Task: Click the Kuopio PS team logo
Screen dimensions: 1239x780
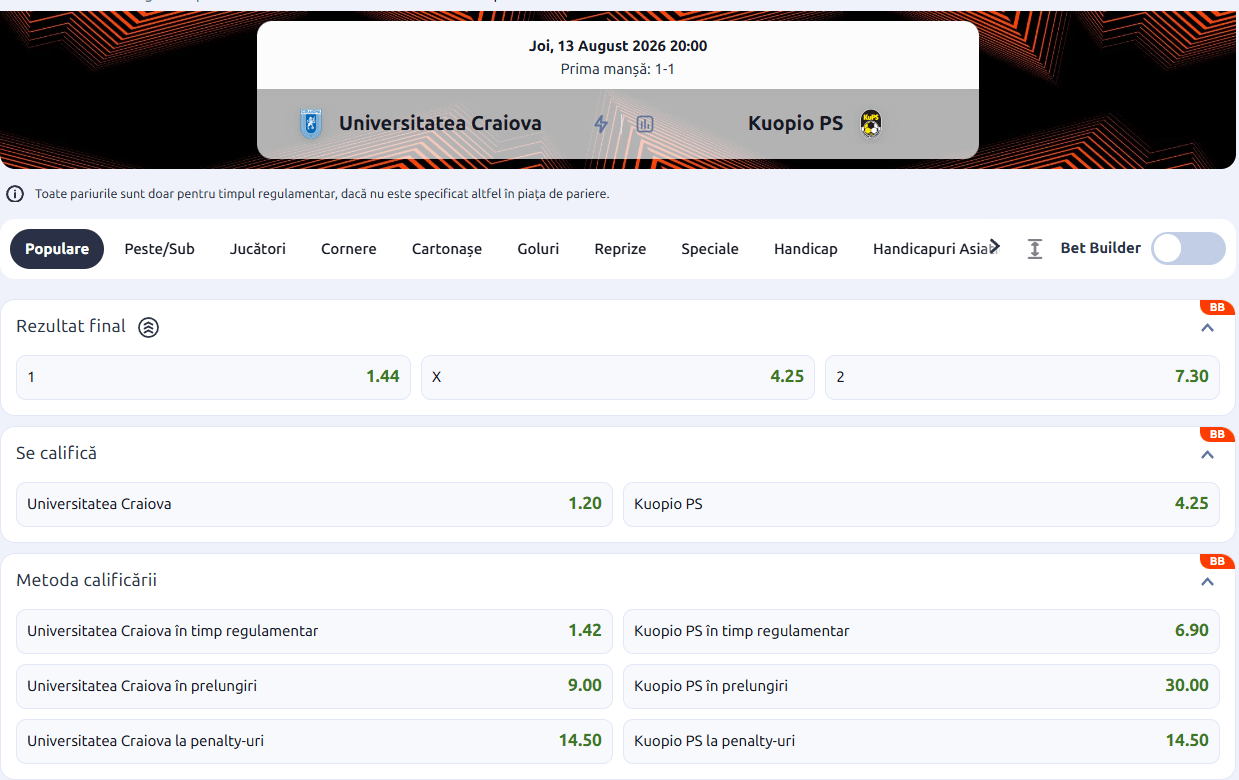Action: click(x=871, y=124)
